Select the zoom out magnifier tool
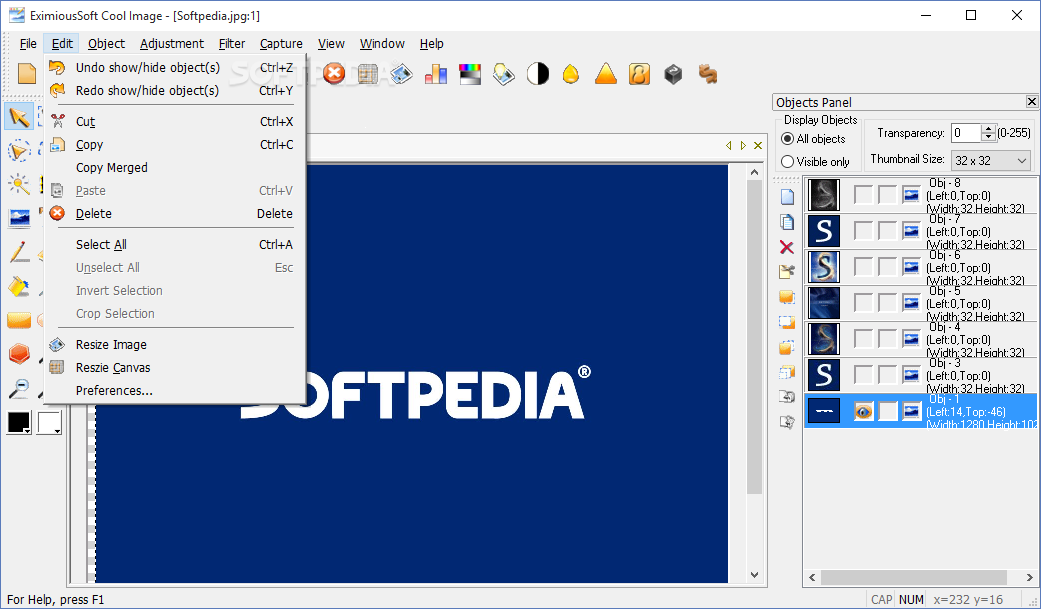 pos(19,388)
